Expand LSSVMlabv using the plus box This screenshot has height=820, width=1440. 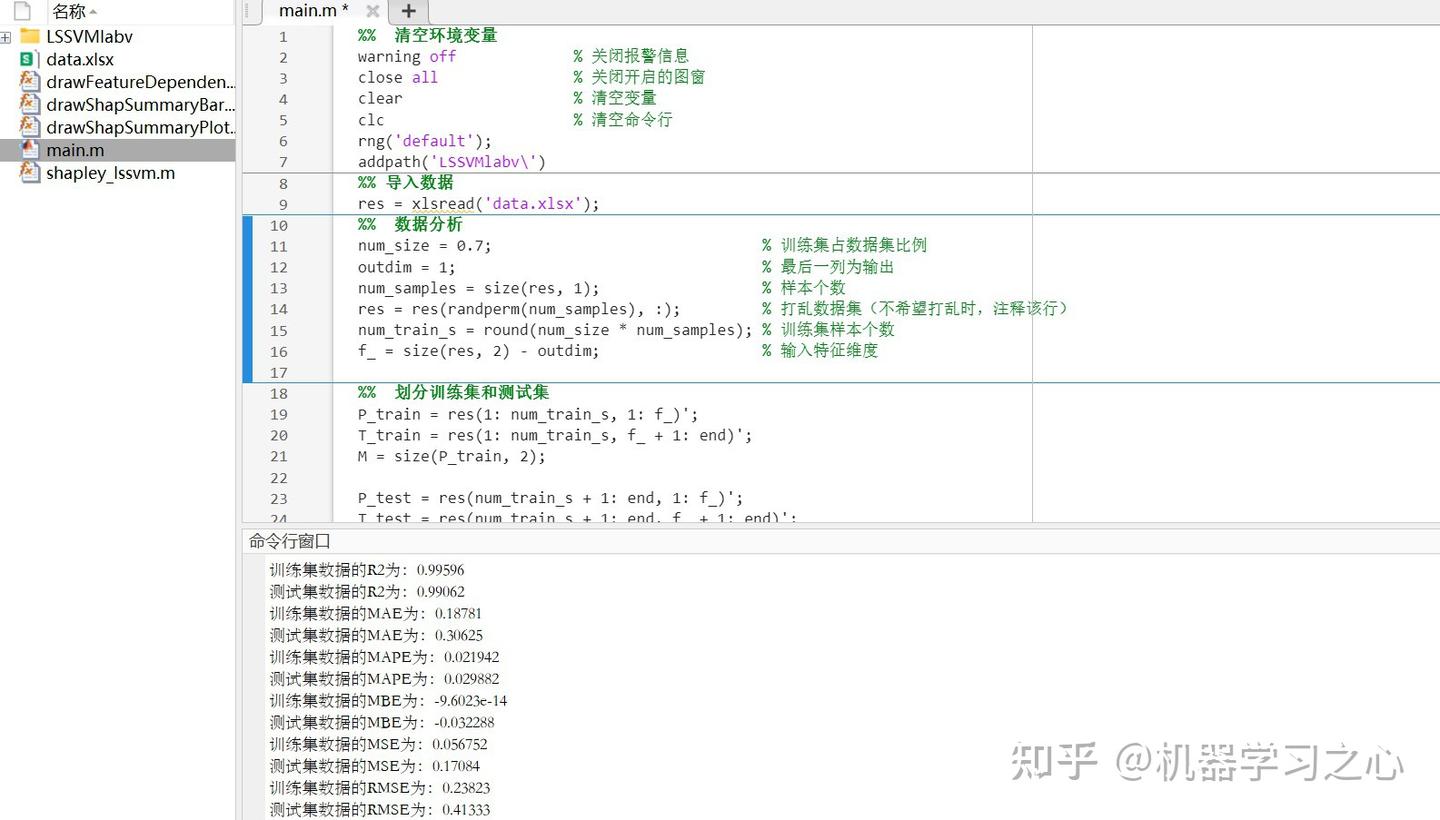pos(4,36)
